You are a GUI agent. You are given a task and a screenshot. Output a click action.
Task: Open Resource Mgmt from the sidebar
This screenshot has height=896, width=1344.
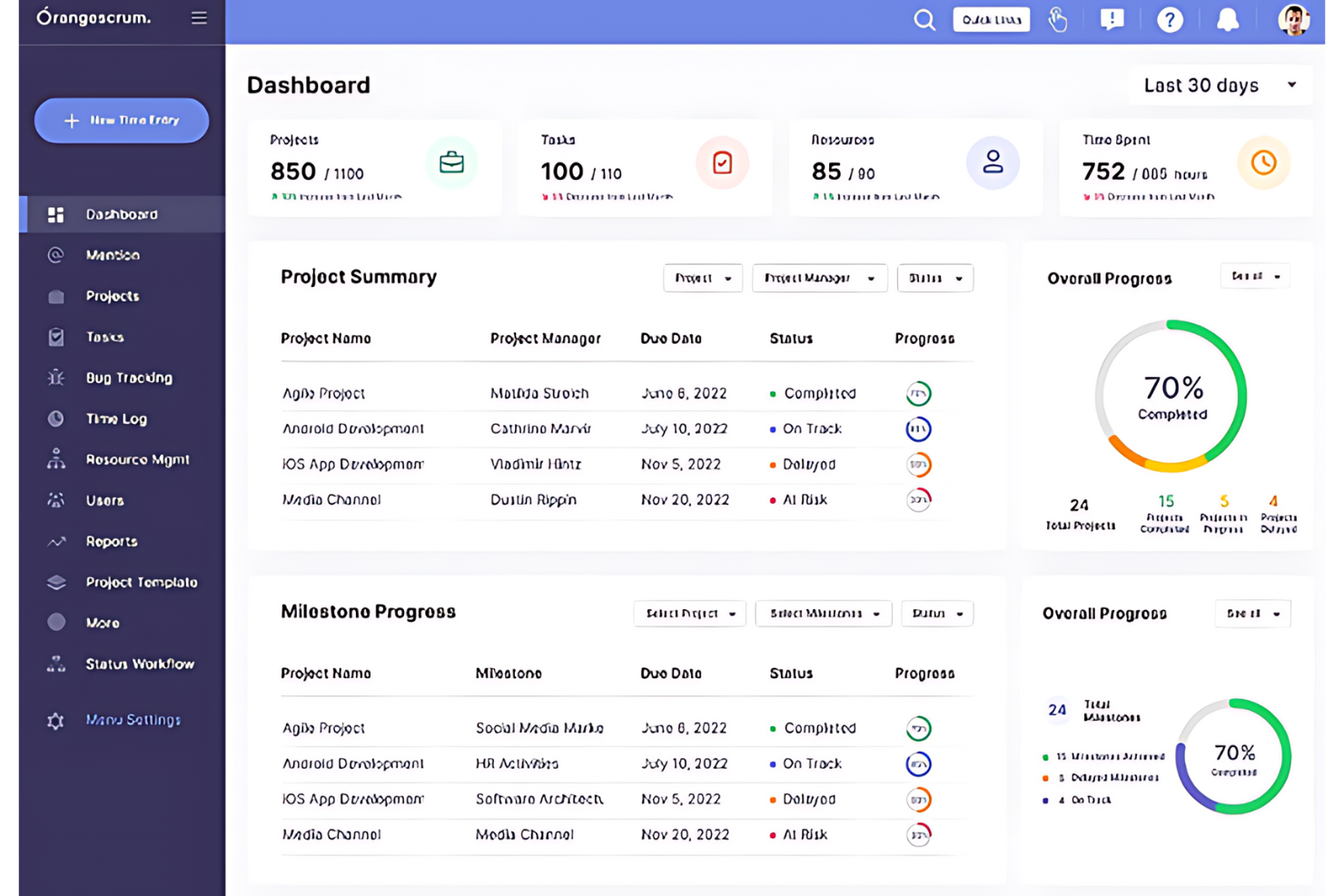(x=137, y=459)
